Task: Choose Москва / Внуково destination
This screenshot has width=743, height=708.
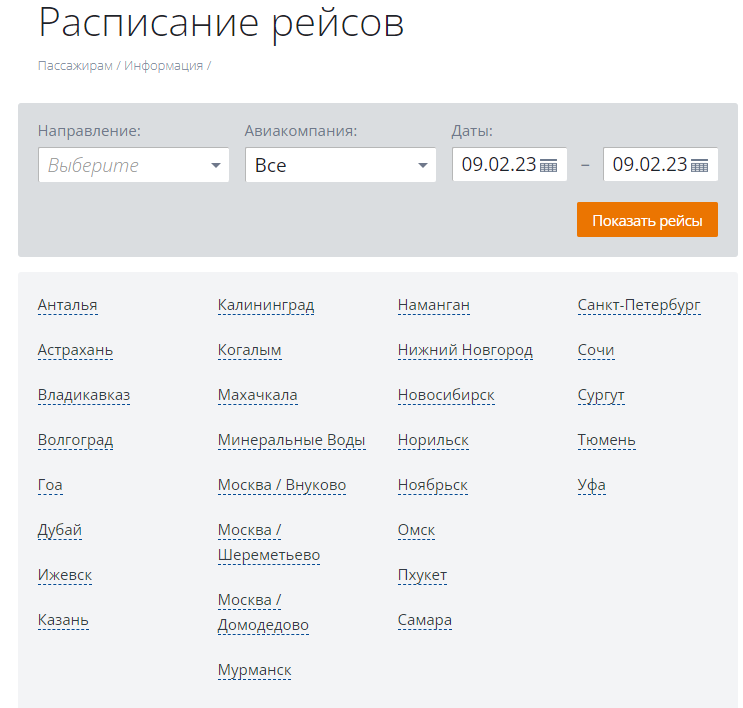Action: (282, 485)
